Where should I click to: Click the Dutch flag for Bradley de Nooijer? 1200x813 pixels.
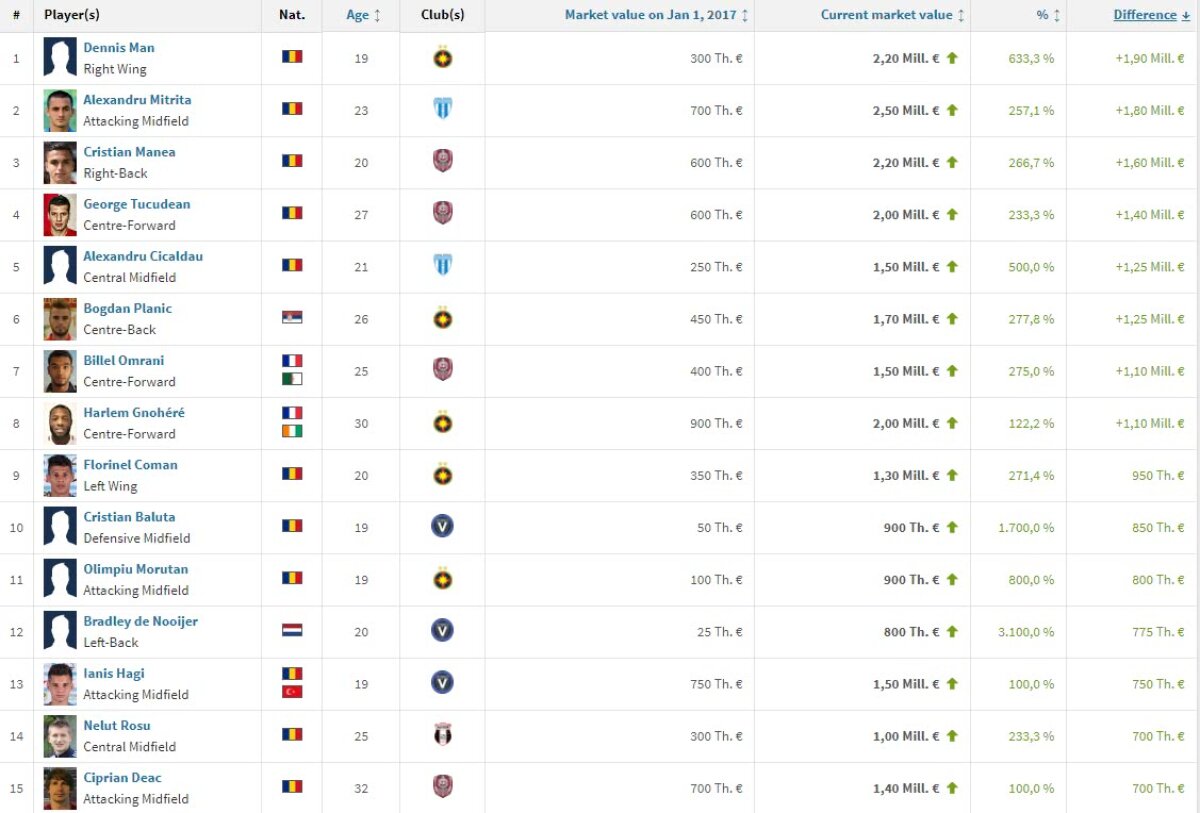291,631
